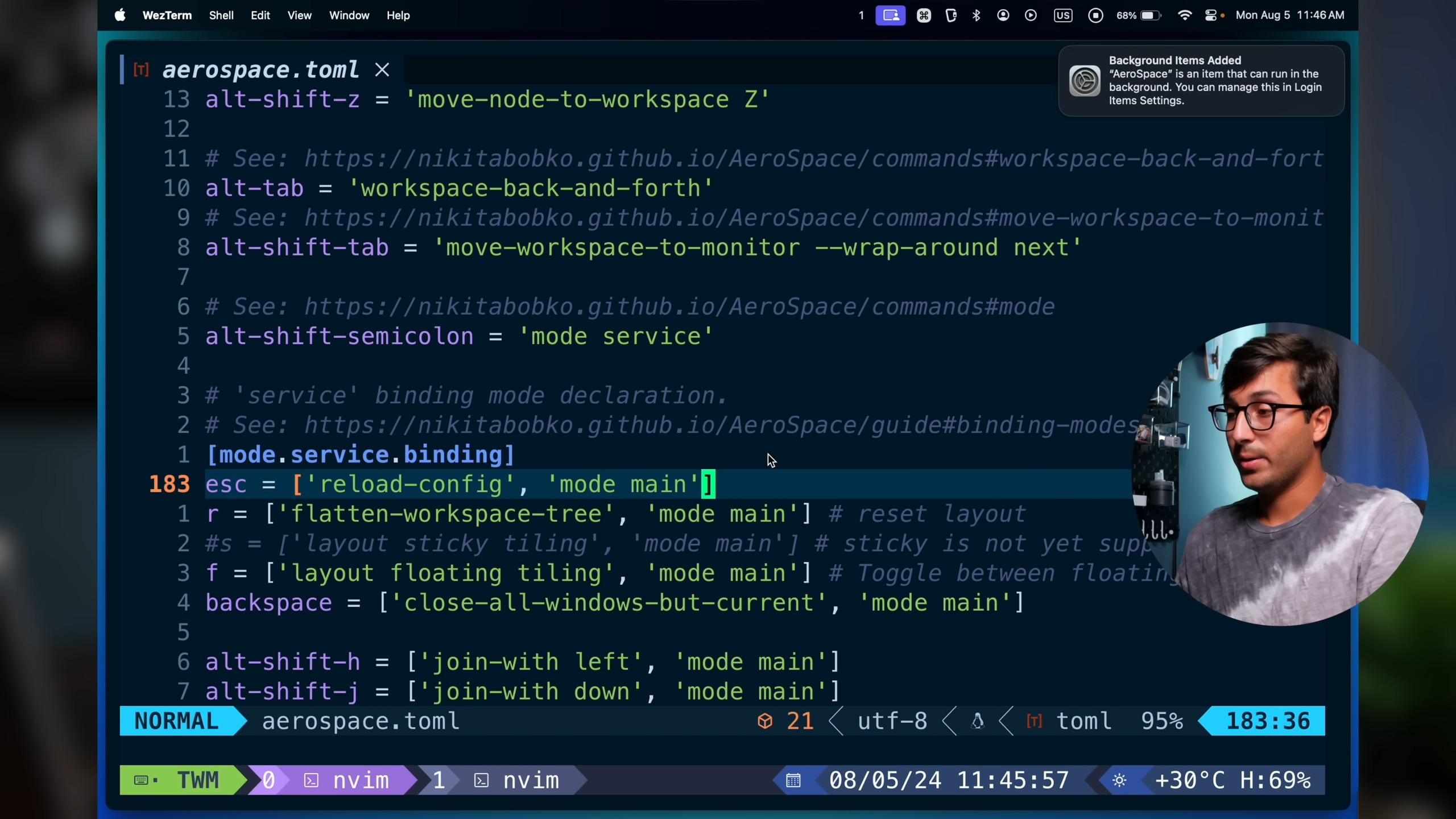This screenshot has width=1456, height=819.
Task: Click the TOML file icon in tab
Action: (x=141, y=70)
